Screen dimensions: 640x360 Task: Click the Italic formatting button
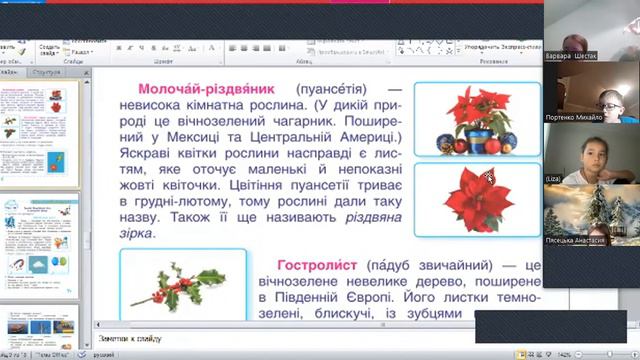[130, 48]
